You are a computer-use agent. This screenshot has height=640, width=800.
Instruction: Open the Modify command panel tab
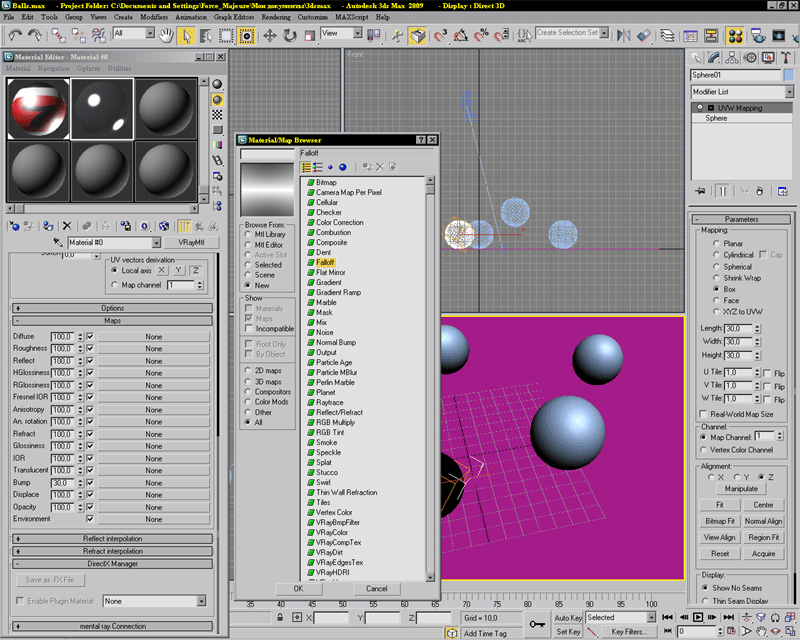click(x=713, y=58)
